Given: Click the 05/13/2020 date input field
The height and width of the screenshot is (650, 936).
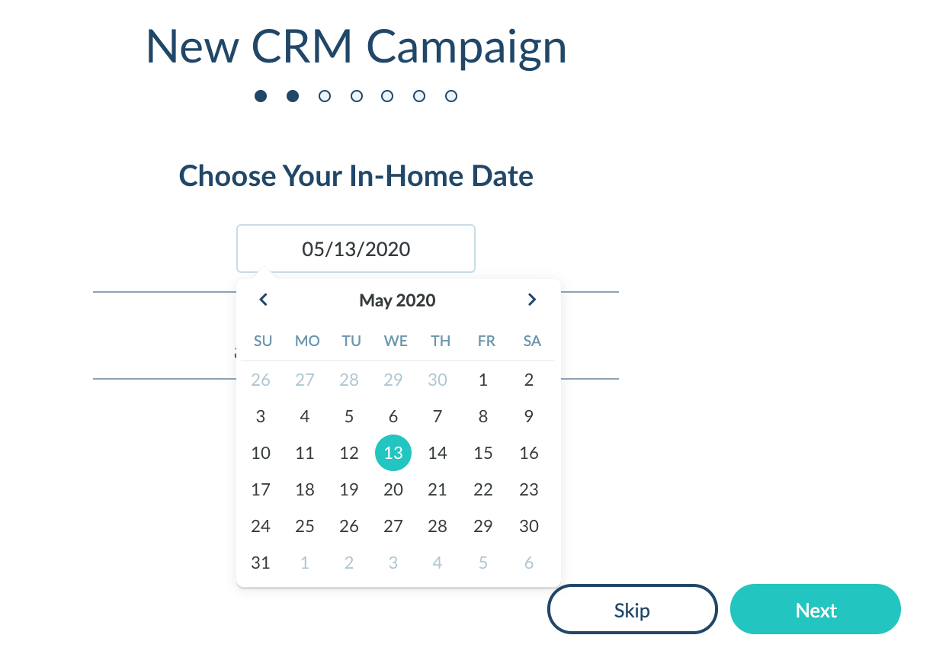Looking at the screenshot, I should 355,248.
